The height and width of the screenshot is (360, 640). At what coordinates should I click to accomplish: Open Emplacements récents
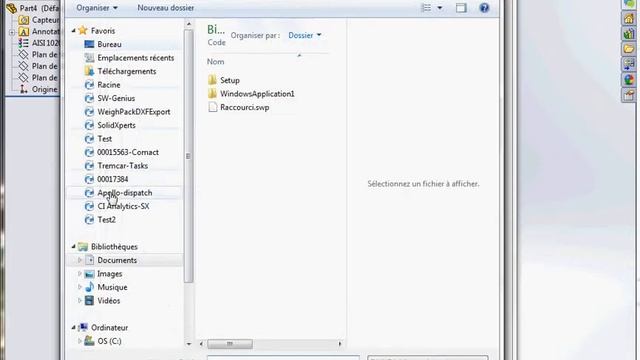pos(136,58)
